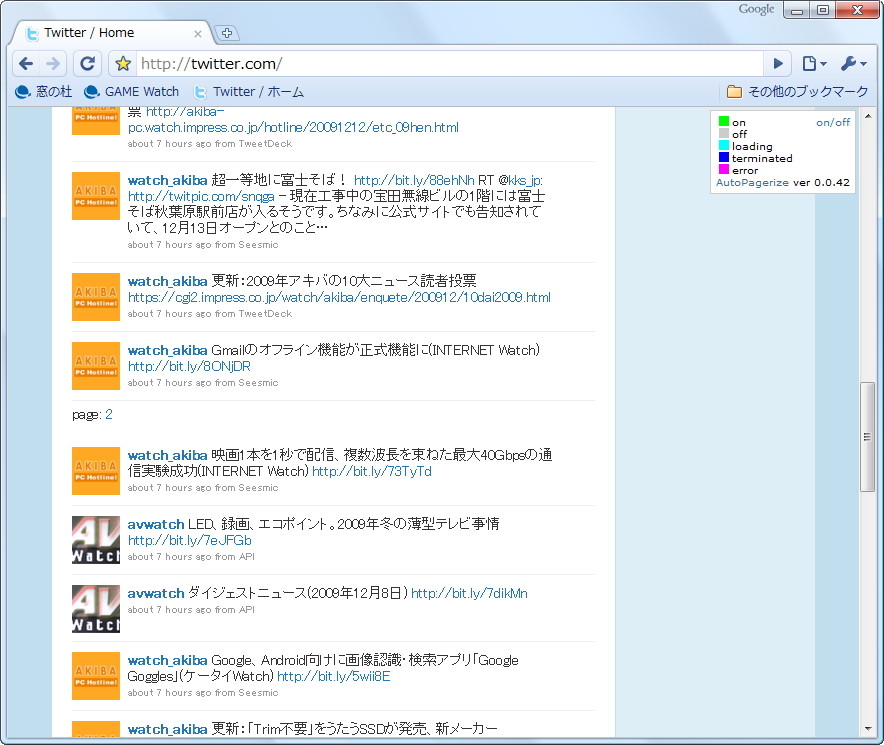Click the Twitter bird favicon on the tab
Screen dimensions: 884x745
click(30, 32)
